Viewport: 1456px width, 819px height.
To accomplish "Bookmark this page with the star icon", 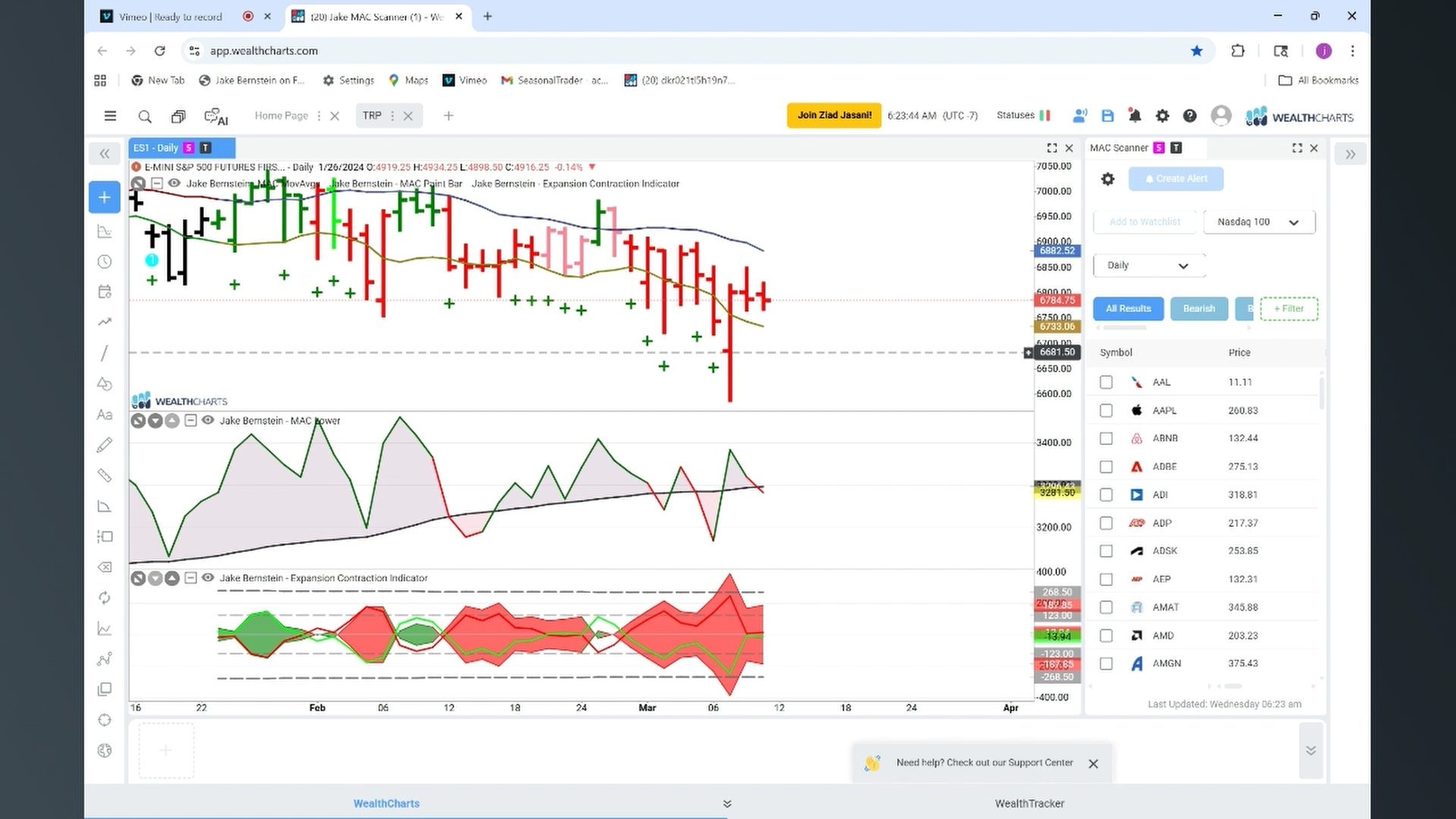I will tap(1197, 51).
